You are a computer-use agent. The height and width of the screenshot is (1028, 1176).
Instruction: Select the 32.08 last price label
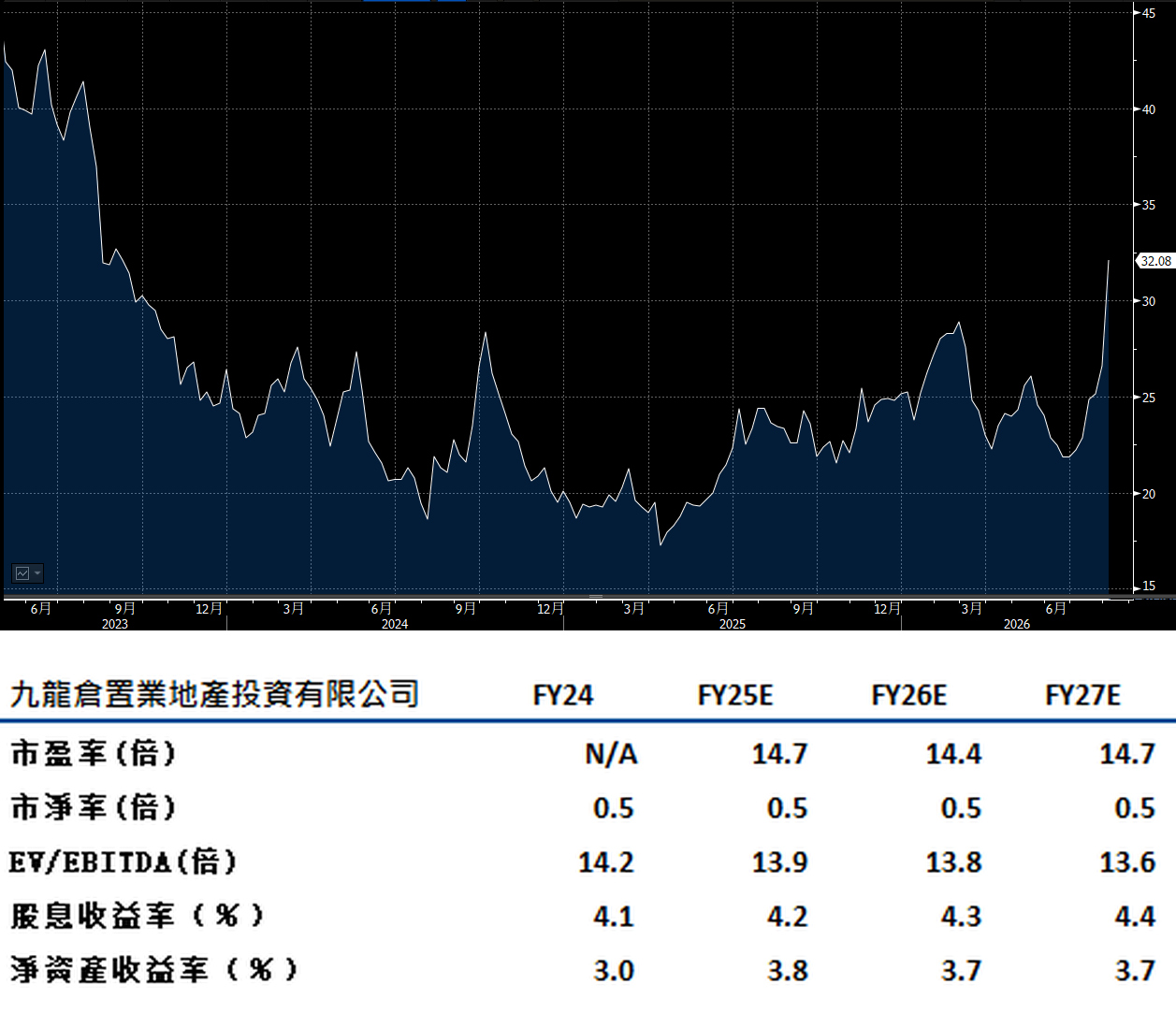click(1155, 261)
